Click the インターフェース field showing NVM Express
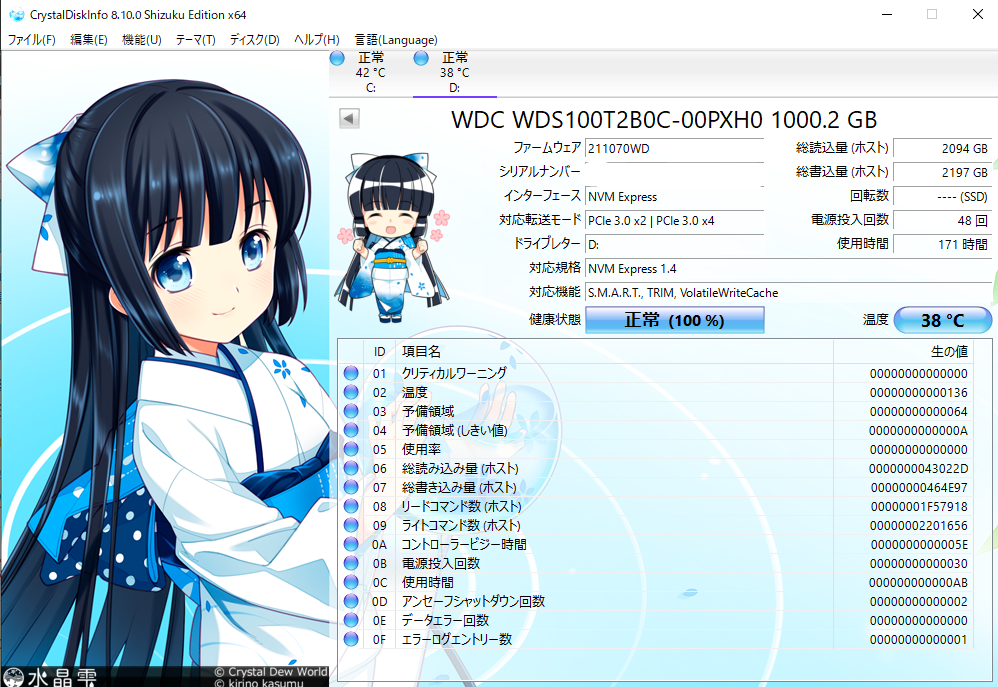 click(x=674, y=196)
